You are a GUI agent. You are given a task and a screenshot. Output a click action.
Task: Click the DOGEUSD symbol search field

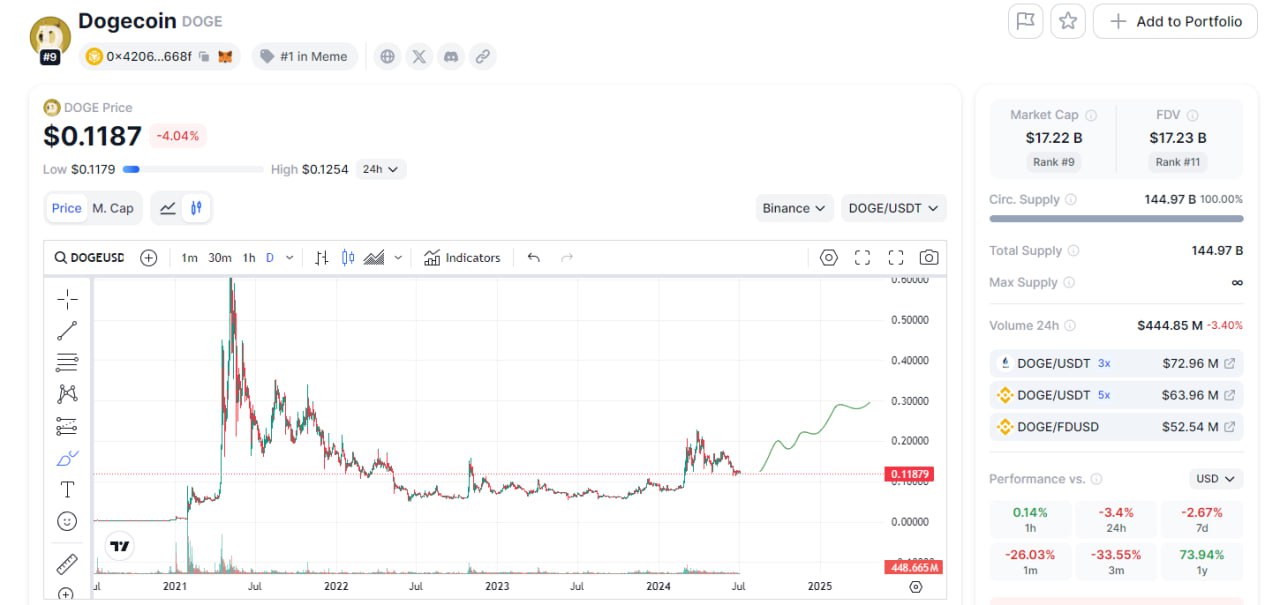coord(90,258)
